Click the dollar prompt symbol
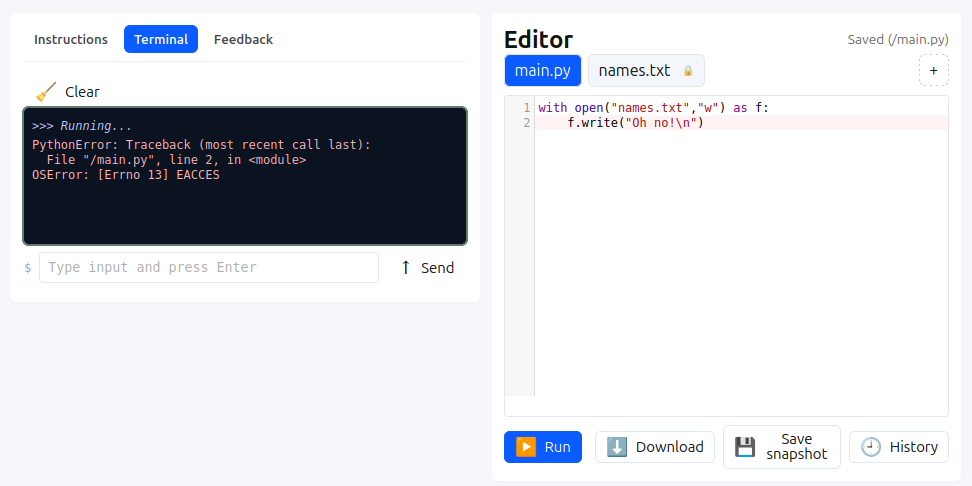Viewport: 972px width, 486px height. pos(28,268)
